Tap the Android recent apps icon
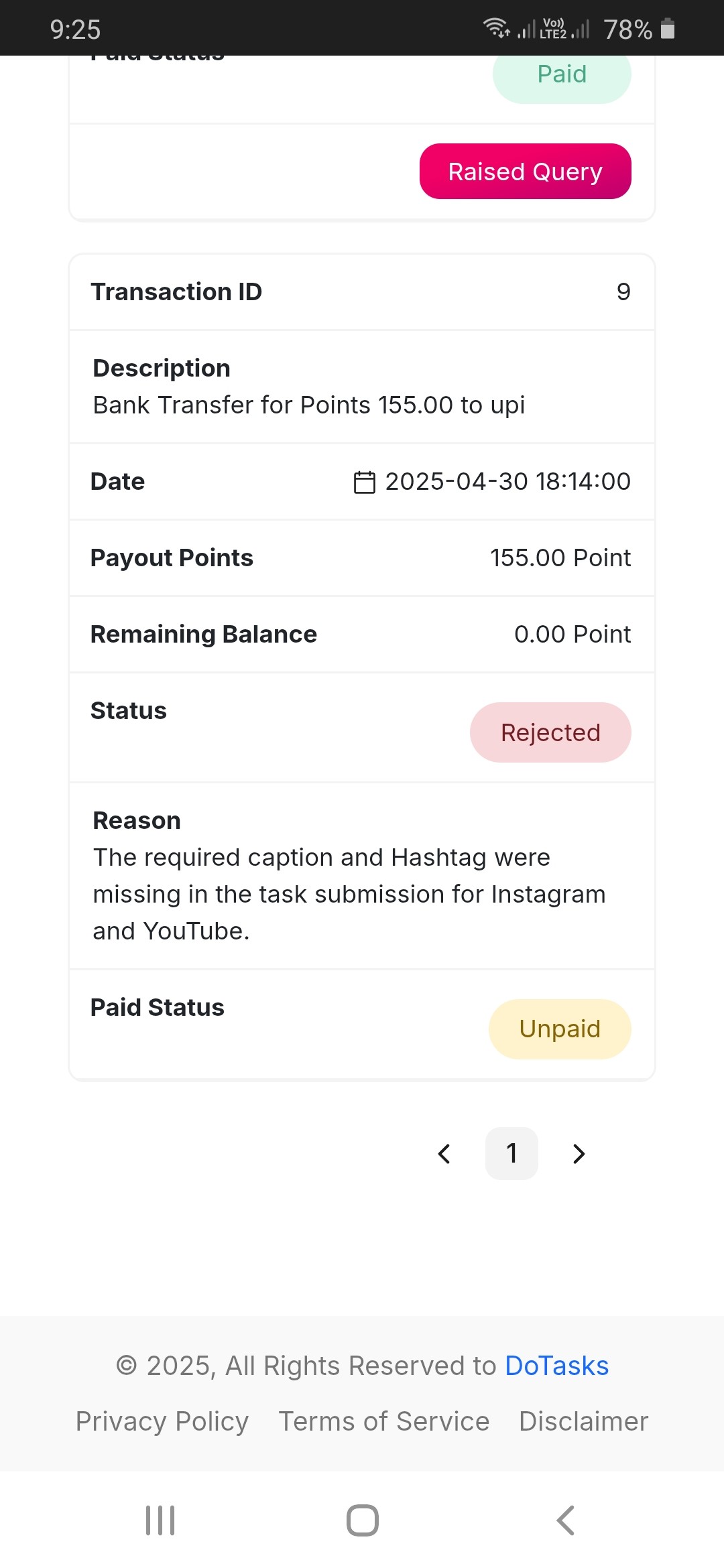 (x=160, y=1520)
